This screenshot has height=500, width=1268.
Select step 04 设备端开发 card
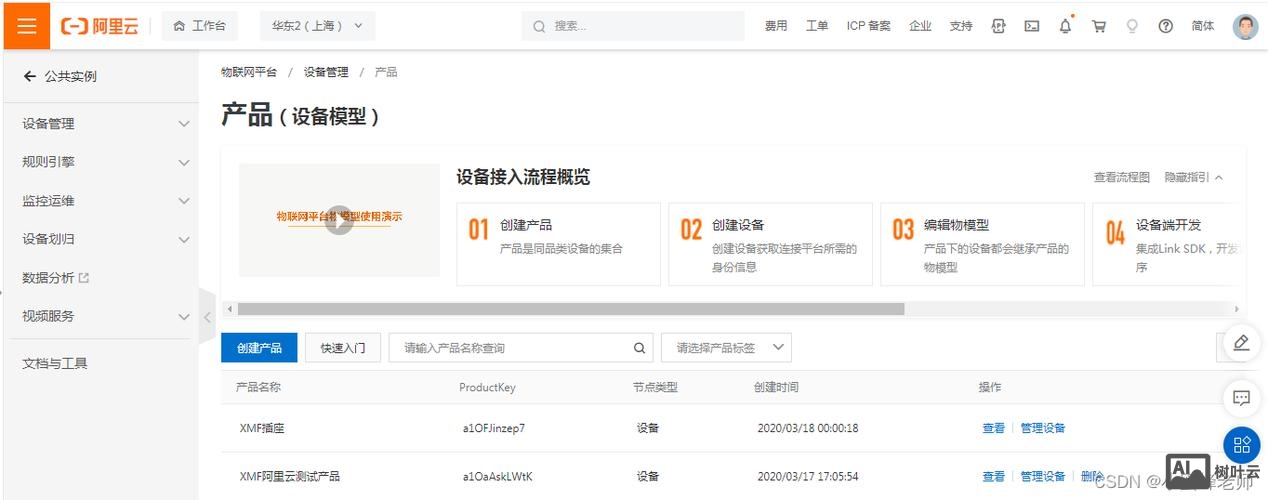click(x=1167, y=244)
